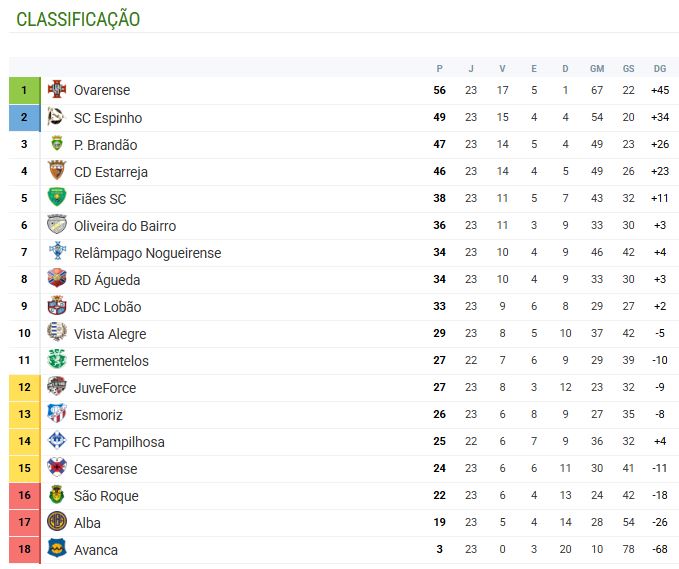Image resolution: width=679 pixels, height=569 pixels.
Task: Open the Vista Alegre team page
Action: pyautogui.click(x=110, y=334)
